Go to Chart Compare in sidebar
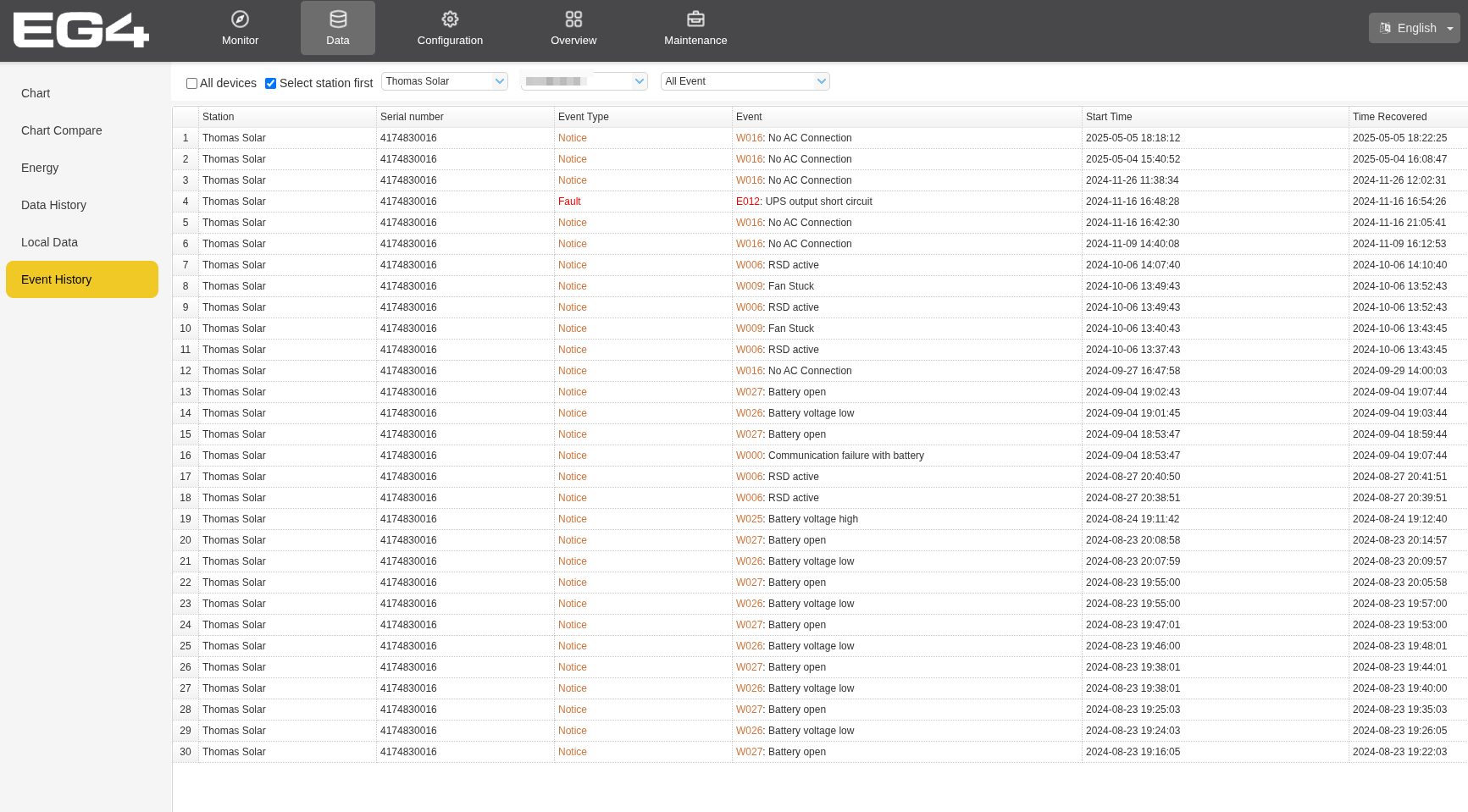 point(61,130)
